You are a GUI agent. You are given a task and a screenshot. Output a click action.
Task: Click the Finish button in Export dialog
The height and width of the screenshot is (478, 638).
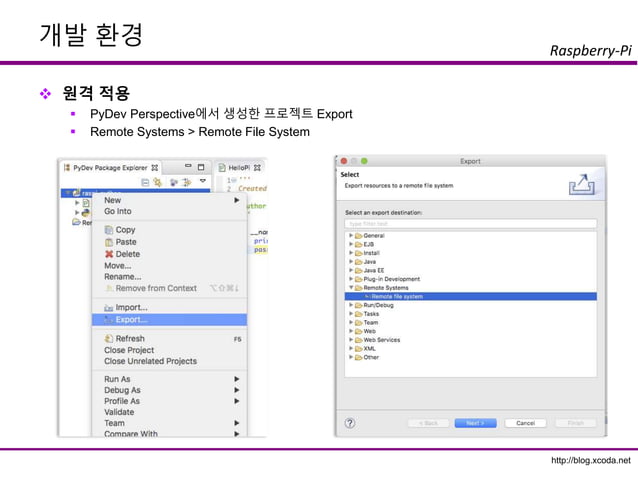(x=576, y=423)
